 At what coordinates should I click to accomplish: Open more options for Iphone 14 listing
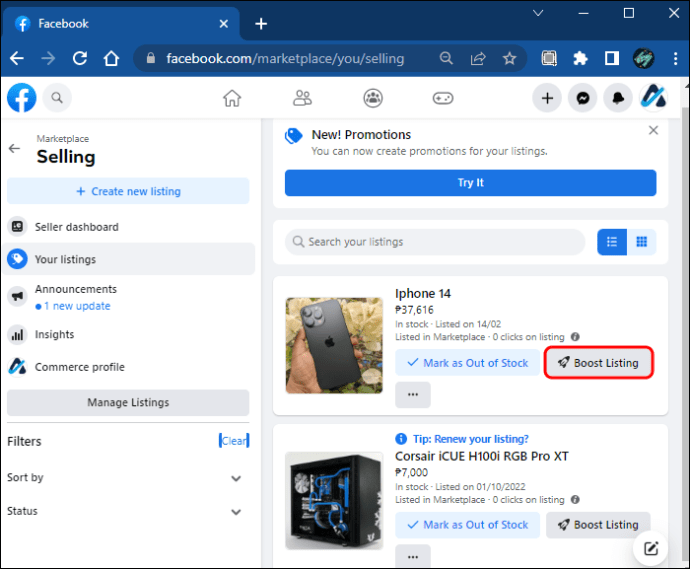click(x=413, y=395)
